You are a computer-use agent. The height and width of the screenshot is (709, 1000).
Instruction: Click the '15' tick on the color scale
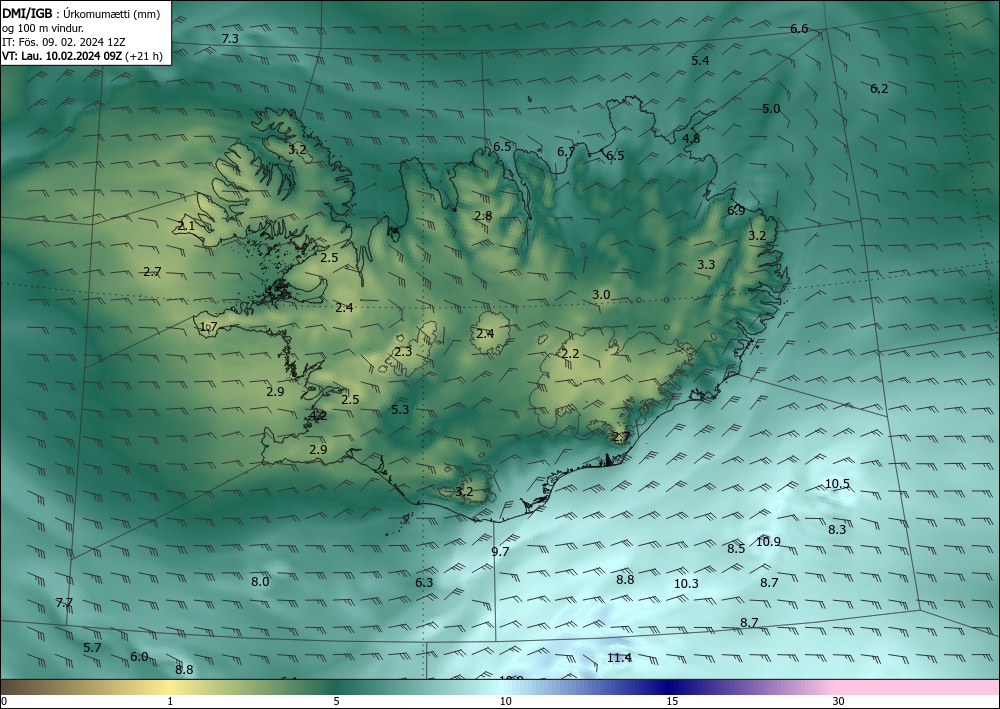672,701
